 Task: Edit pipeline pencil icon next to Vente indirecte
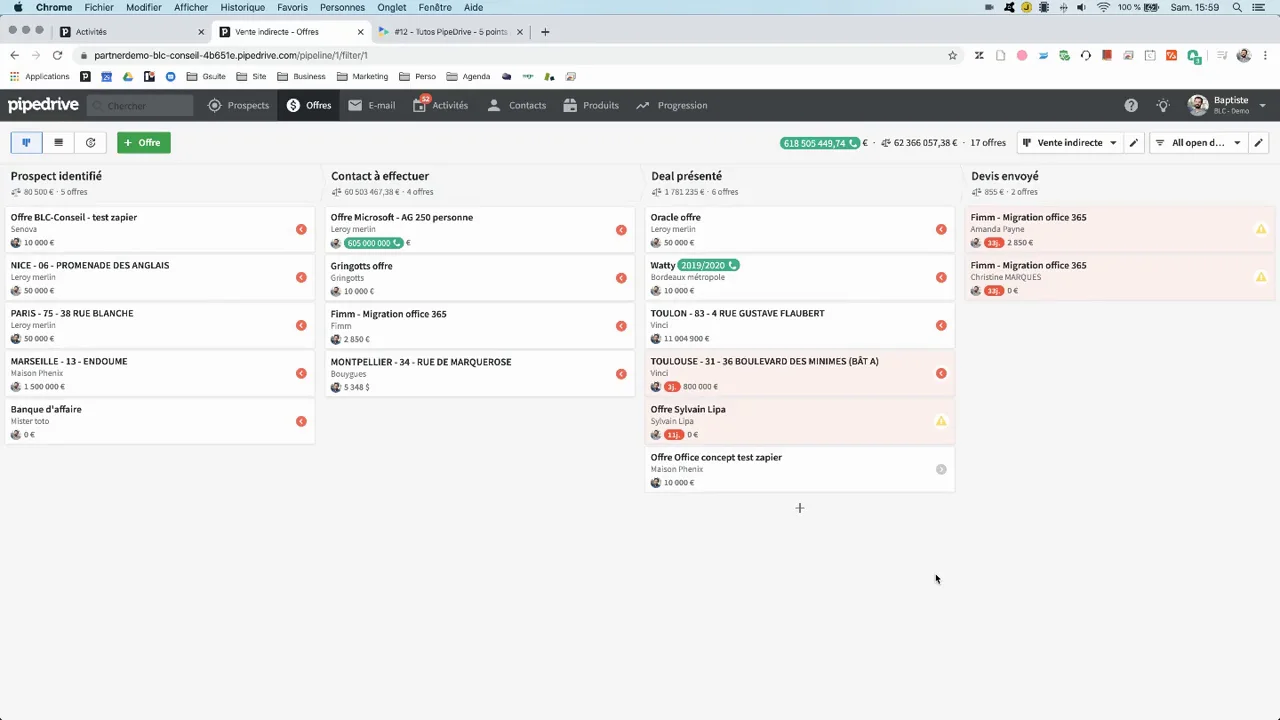(1133, 143)
